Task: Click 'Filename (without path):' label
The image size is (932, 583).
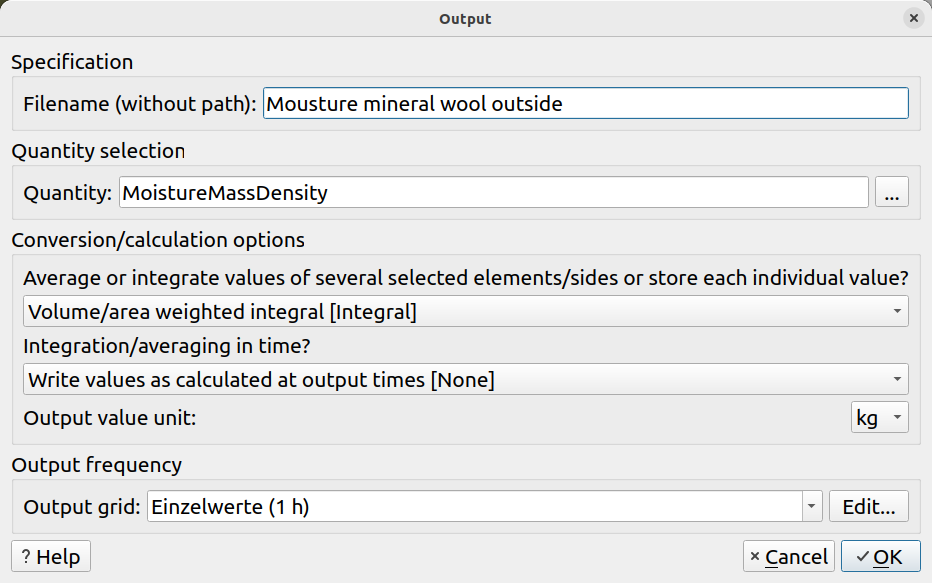Action: pos(140,104)
